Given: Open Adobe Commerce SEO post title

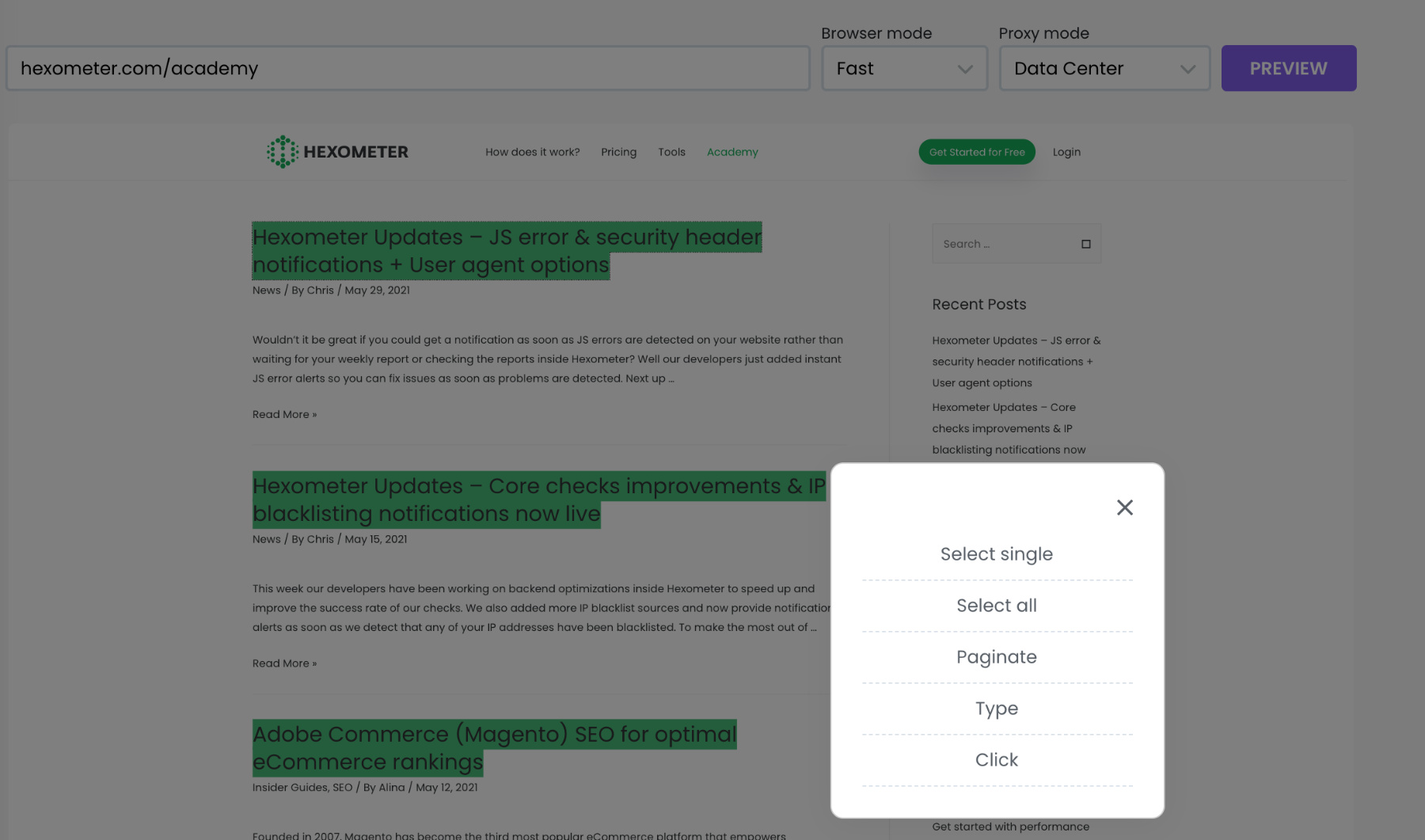Looking at the screenshot, I should tap(494, 748).
